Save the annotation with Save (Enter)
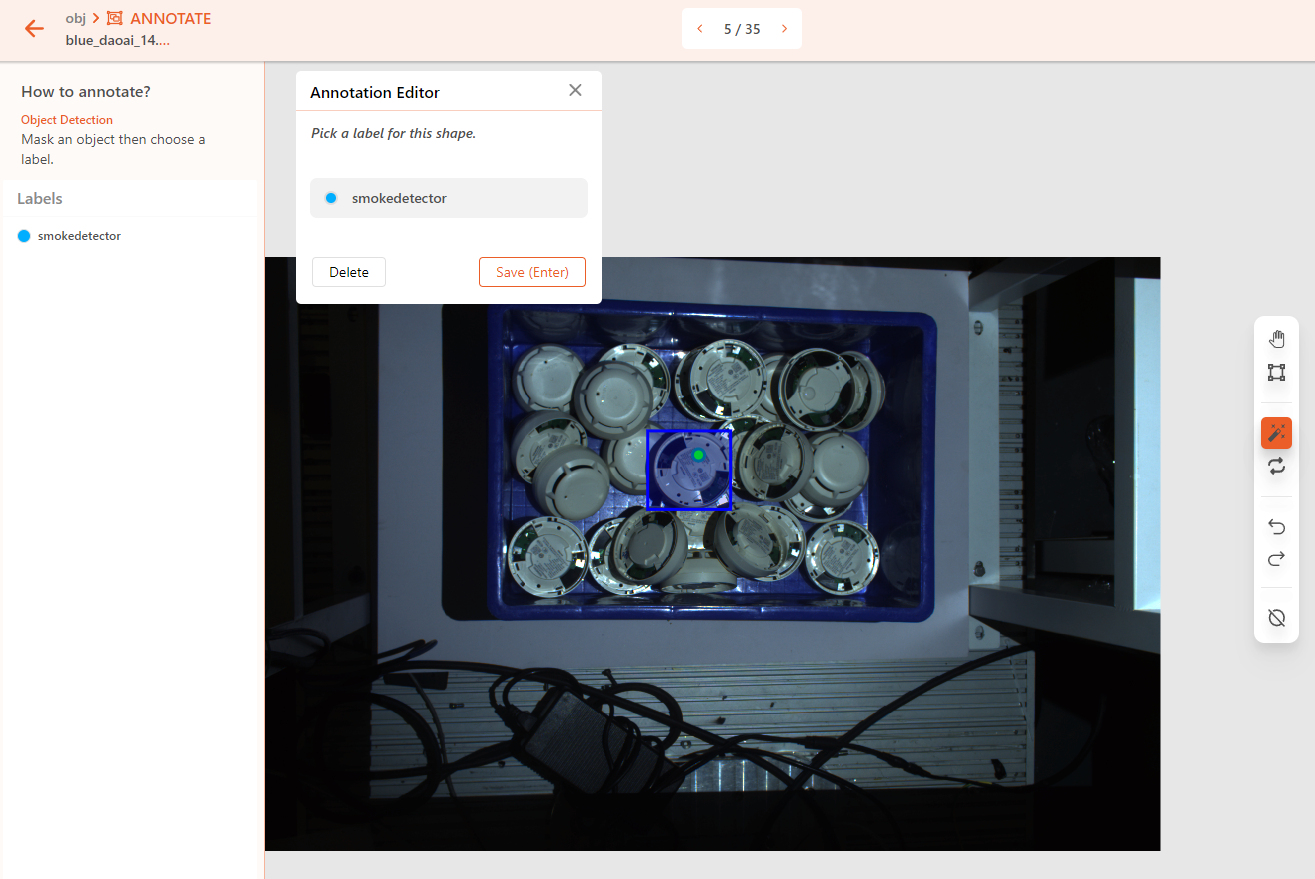1315x879 pixels. (x=532, y=272)
